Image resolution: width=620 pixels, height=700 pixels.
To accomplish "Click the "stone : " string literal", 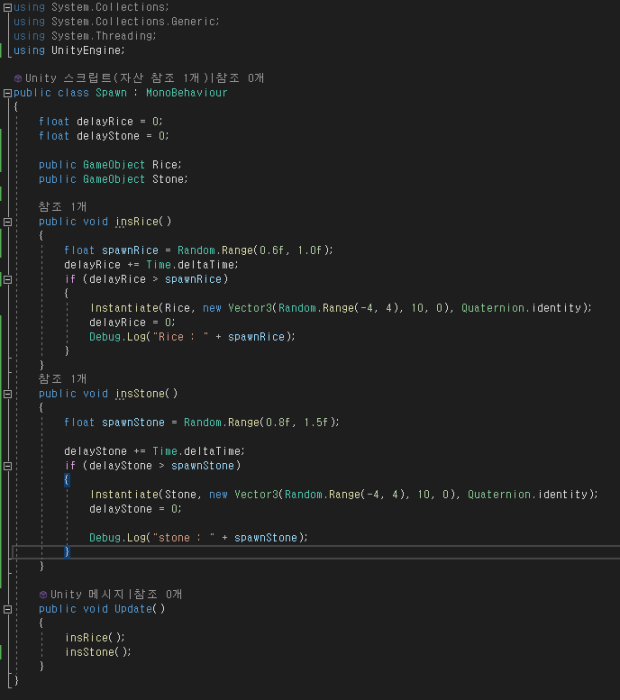I will 185,538.
